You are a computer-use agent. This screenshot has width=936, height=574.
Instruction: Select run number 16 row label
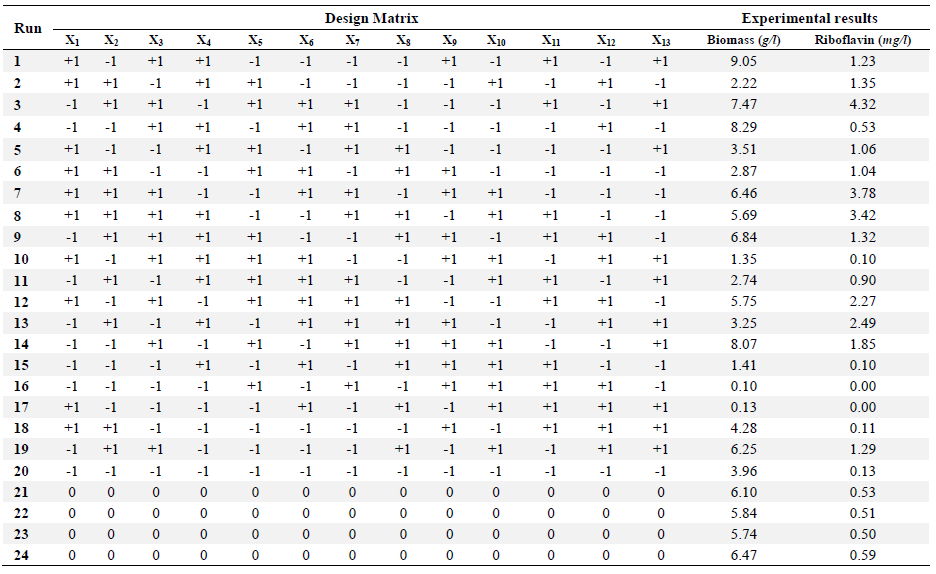click(21, 387)
